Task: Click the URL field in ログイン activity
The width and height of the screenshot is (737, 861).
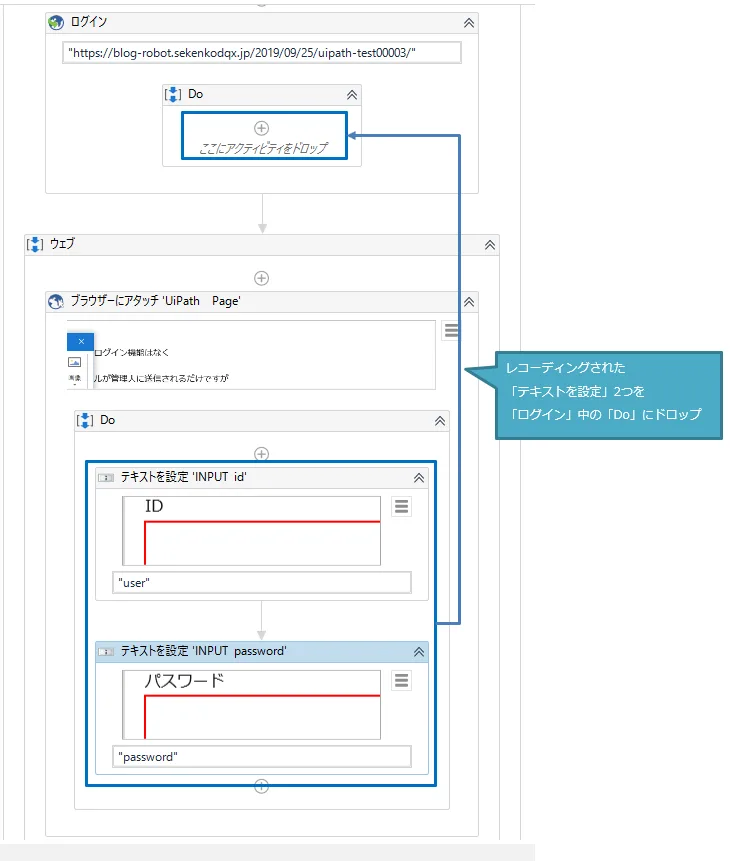Action: [261, 53]
